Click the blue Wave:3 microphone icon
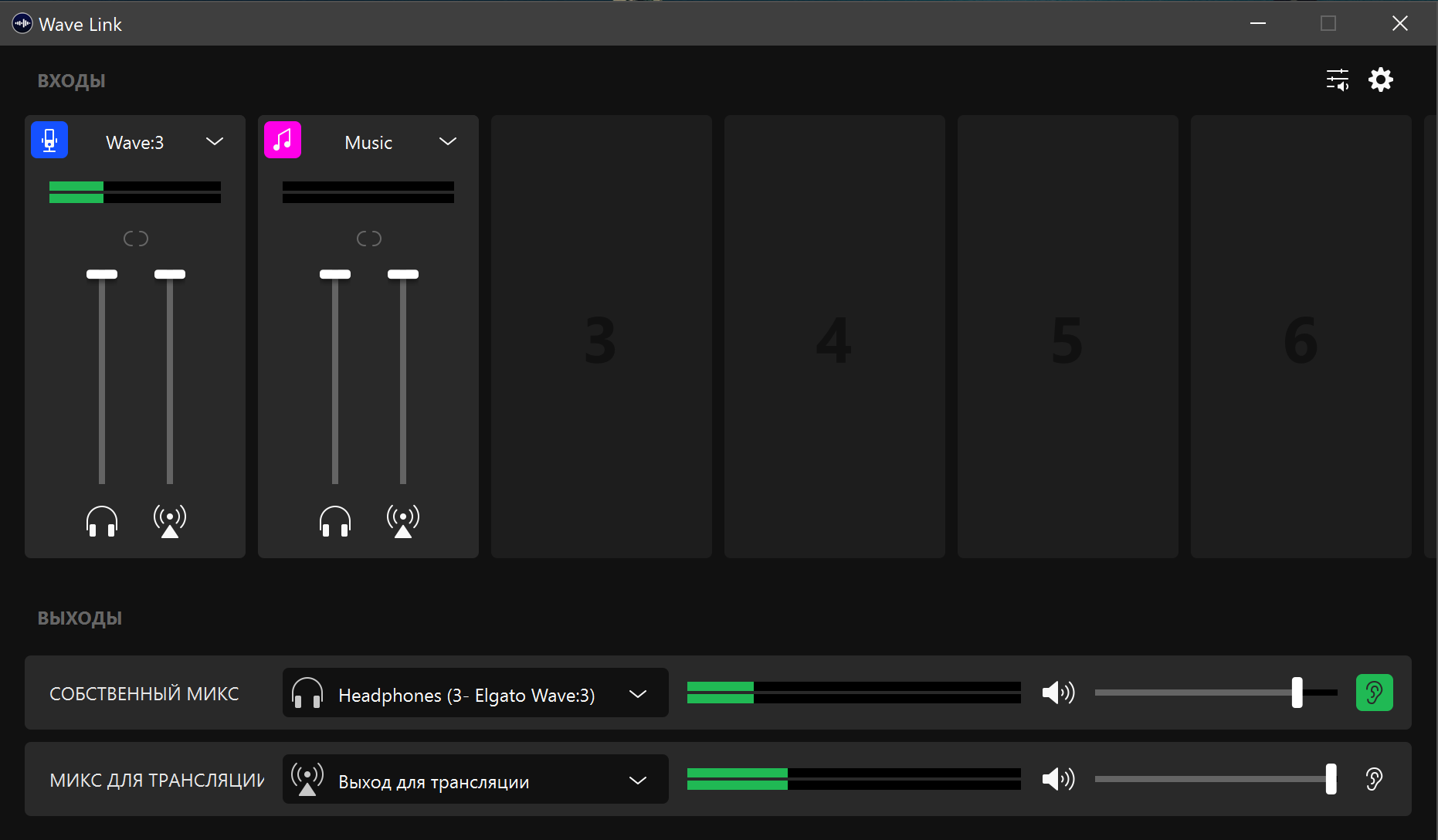This screenshot has height=840, width=1438. [49, 141]
